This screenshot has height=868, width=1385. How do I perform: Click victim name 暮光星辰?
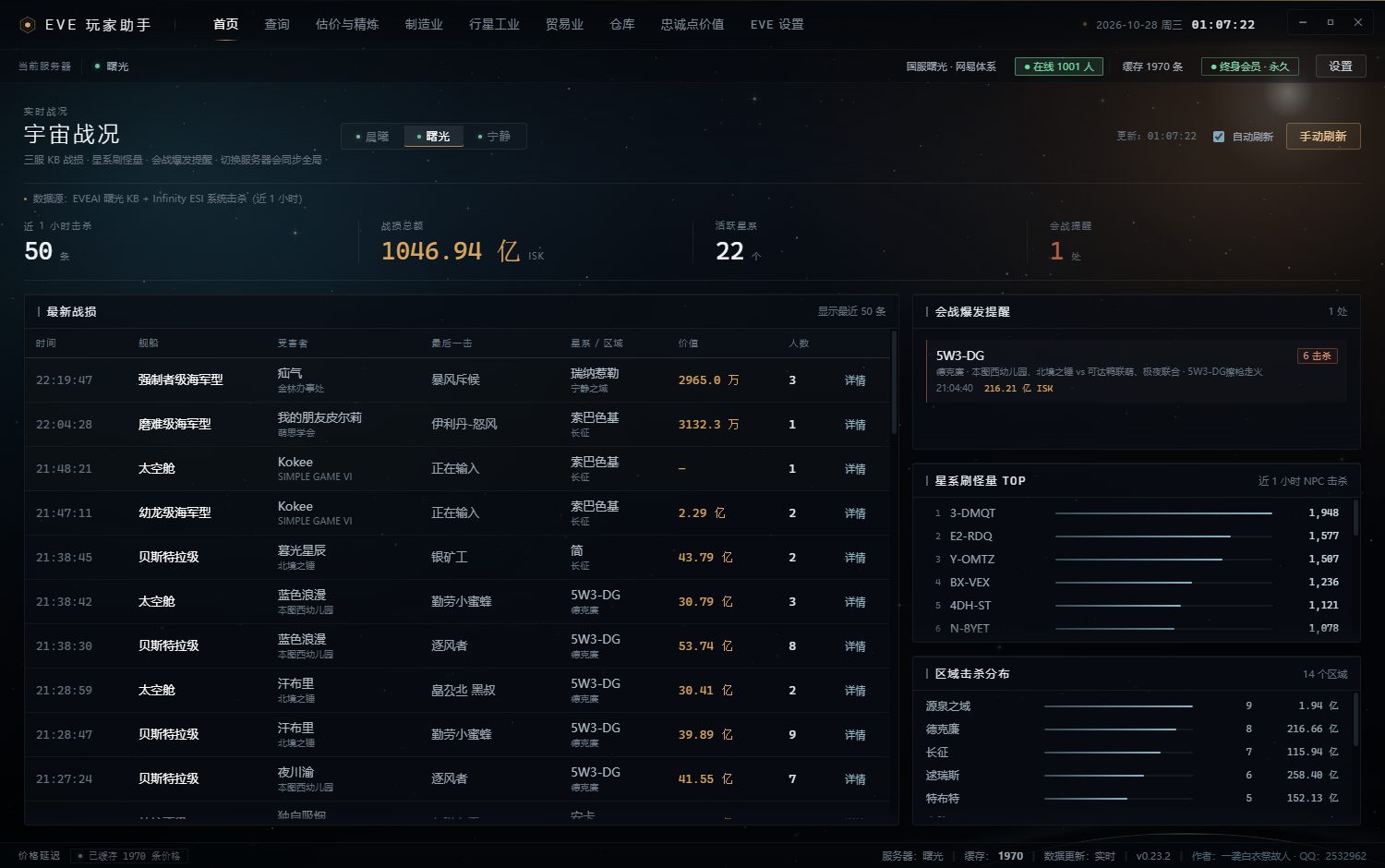tap(302, 551)
